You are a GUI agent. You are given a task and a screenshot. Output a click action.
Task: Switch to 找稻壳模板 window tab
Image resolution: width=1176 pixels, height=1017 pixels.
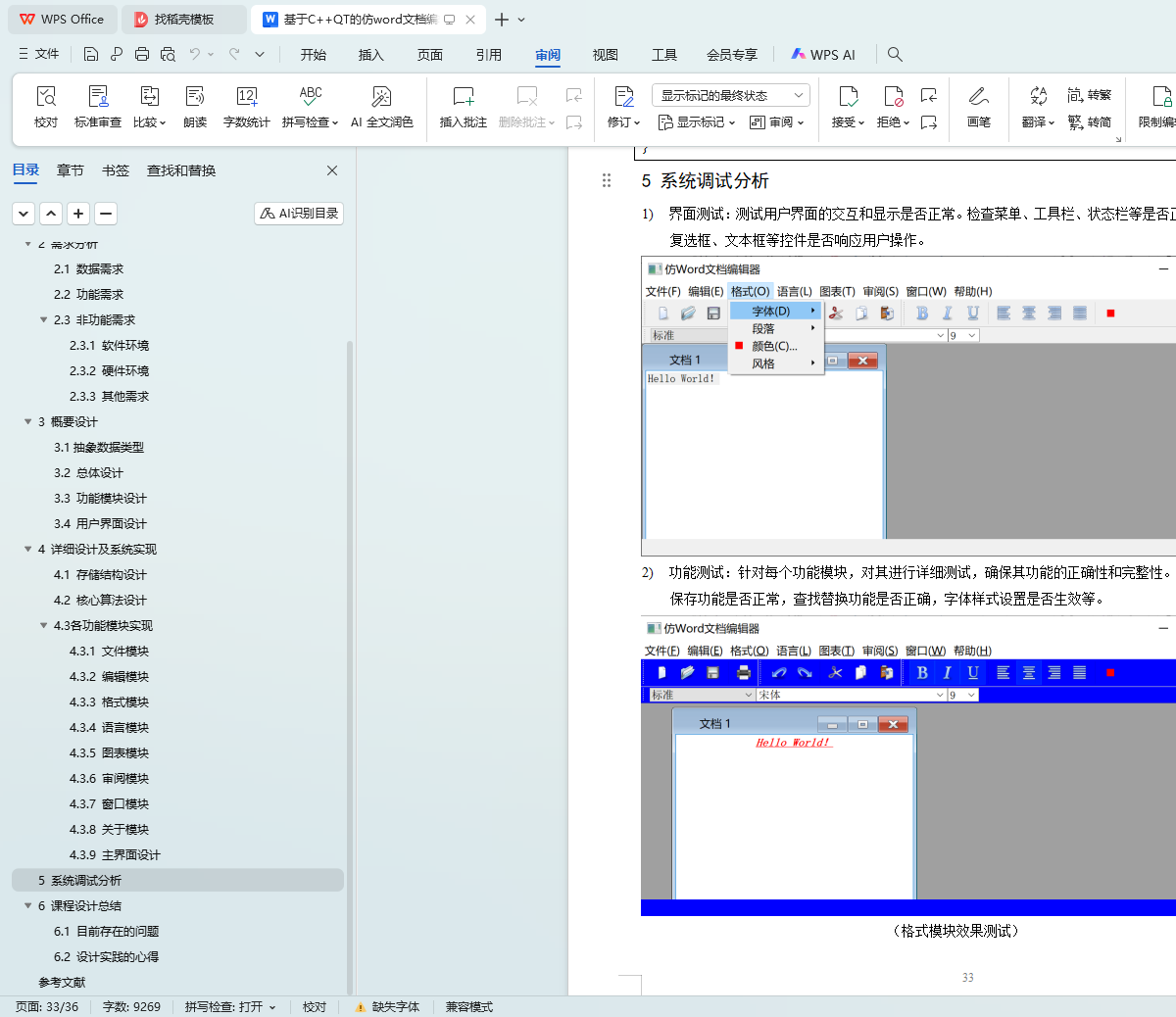[185, 20]
